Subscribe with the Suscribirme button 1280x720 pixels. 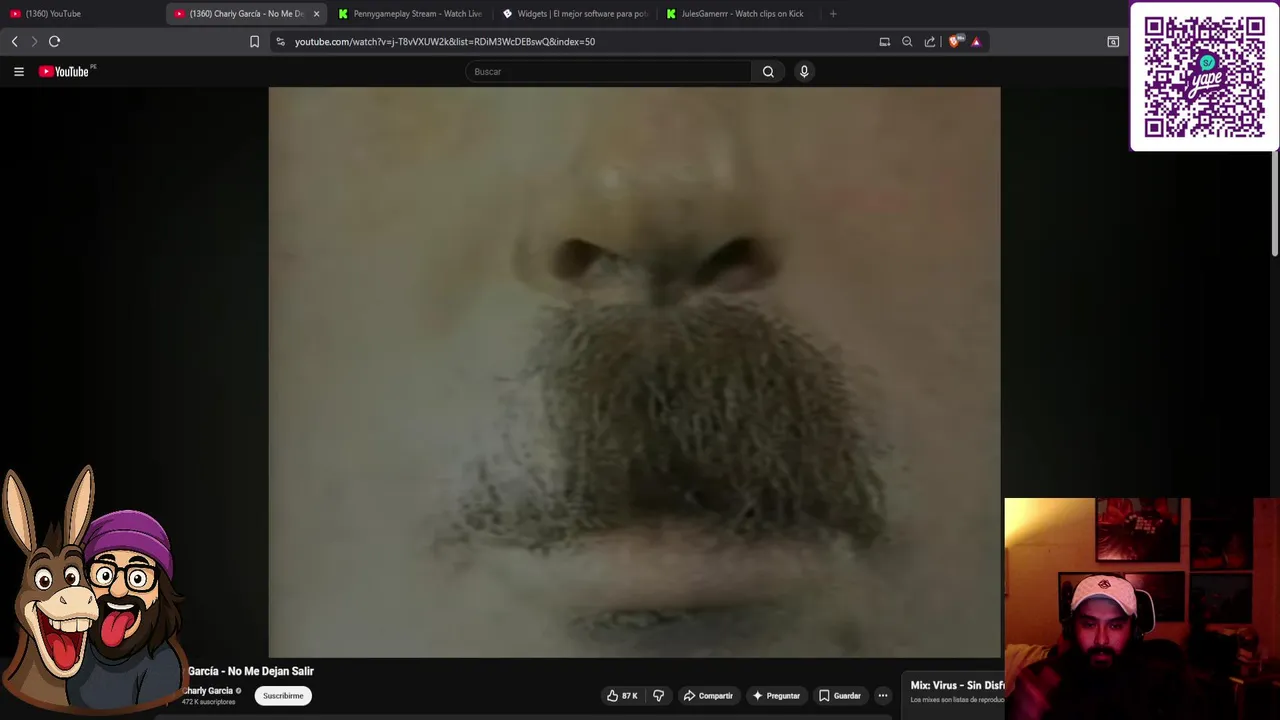[x=283, y=695]
